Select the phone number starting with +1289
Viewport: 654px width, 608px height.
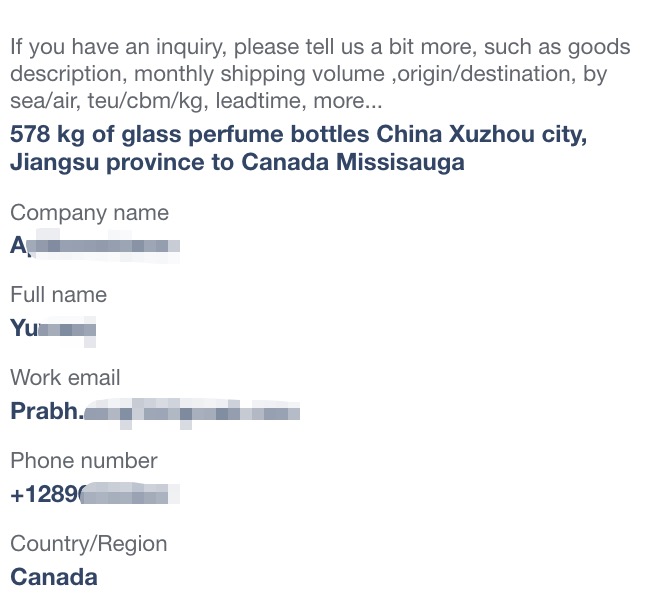pos(95,495)
